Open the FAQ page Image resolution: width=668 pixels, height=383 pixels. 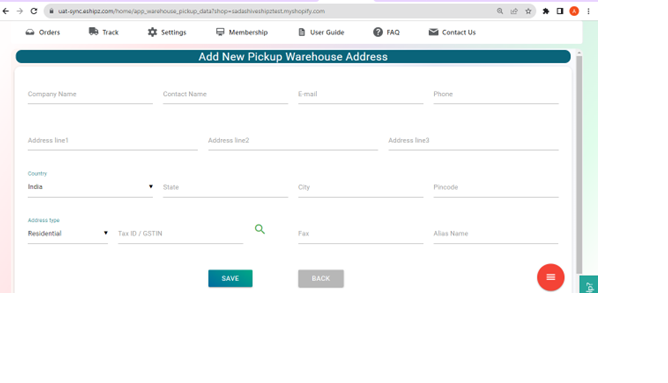pos(386,32)
